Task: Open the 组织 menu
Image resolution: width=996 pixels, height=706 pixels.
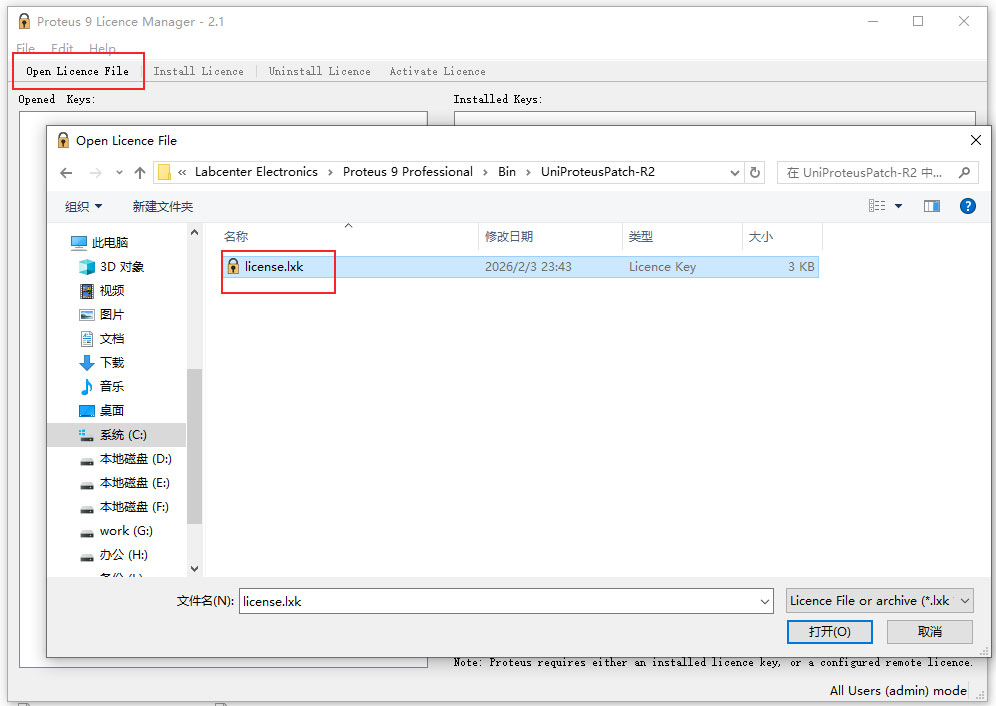Action: coord(83,207)
